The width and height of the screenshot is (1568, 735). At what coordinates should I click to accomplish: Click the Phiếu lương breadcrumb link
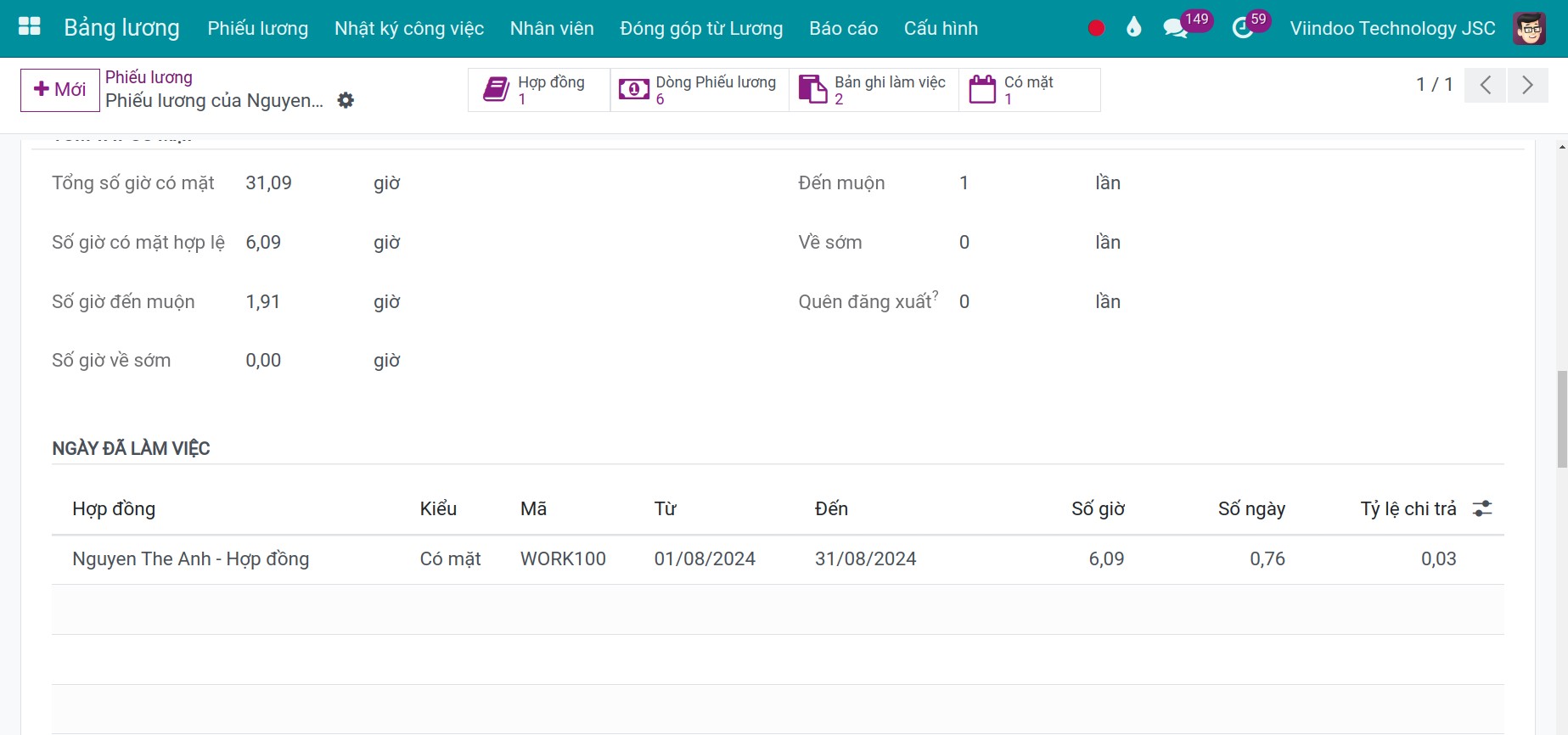tap(149, 77)
